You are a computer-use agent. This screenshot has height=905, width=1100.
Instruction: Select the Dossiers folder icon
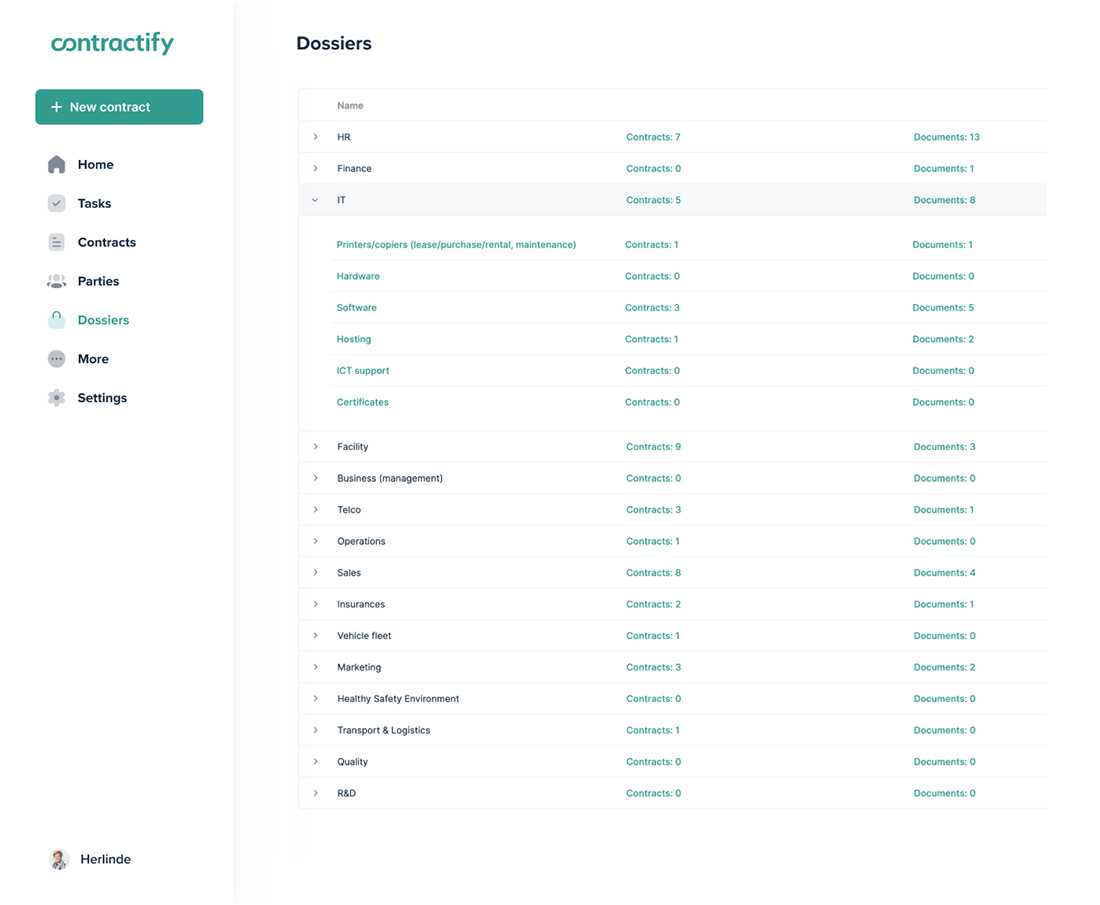click(57, 320)
